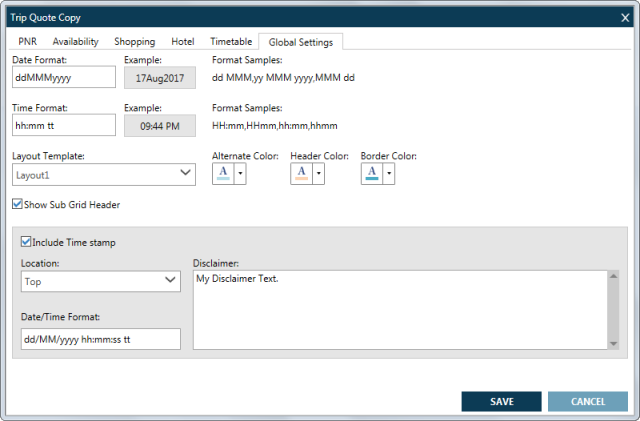
Task: Select the Hotel tab
Action: 182,42
